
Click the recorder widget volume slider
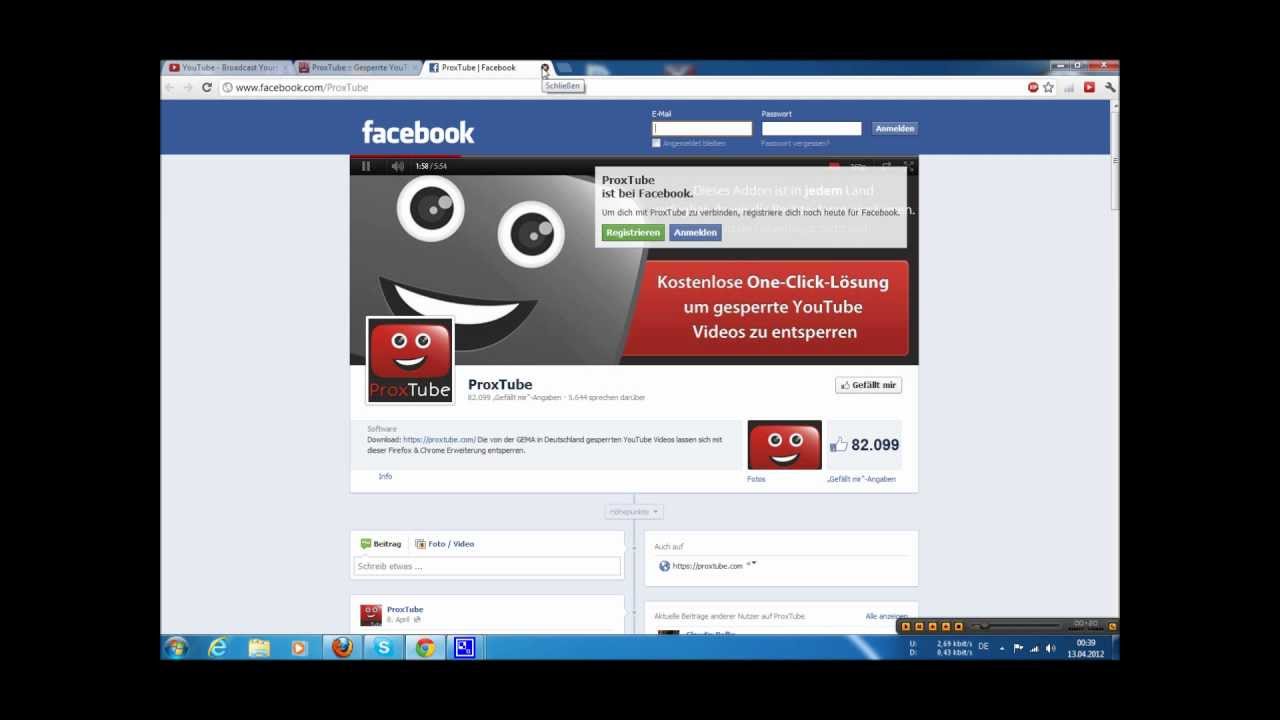click(x=1018, y=626)
